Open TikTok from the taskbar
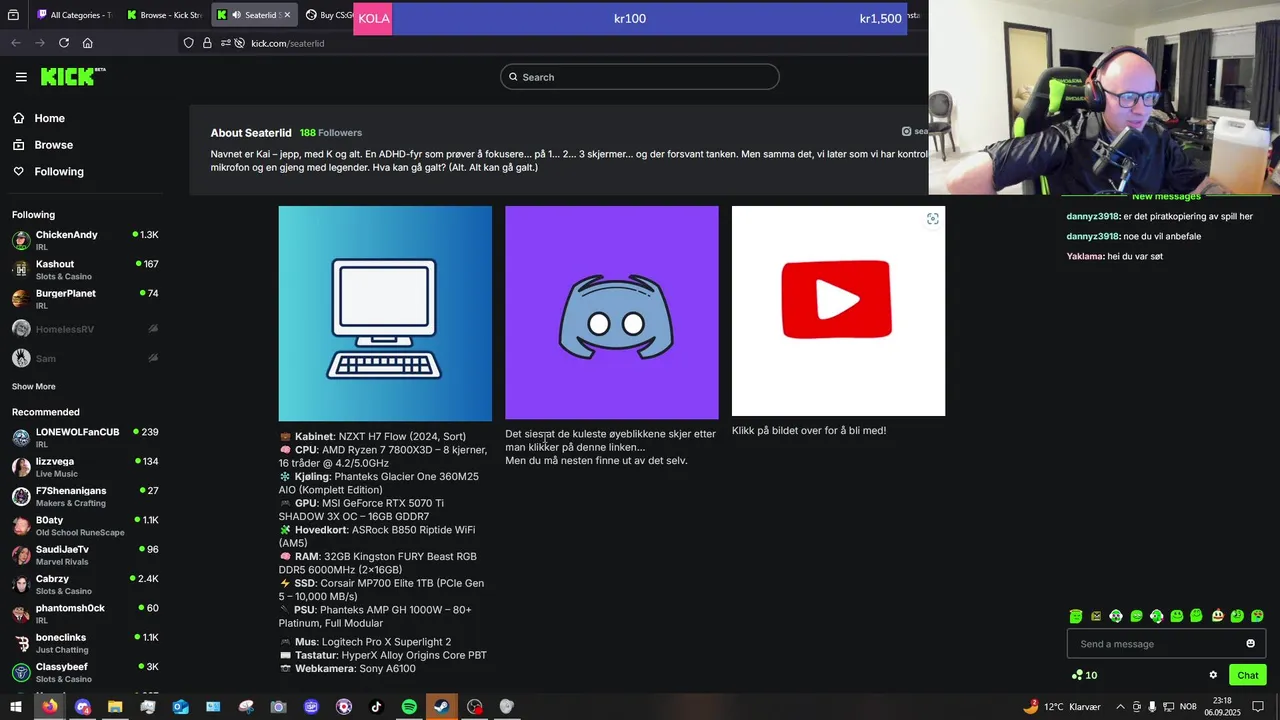1280x720 pixels. (x=376, y=706)
